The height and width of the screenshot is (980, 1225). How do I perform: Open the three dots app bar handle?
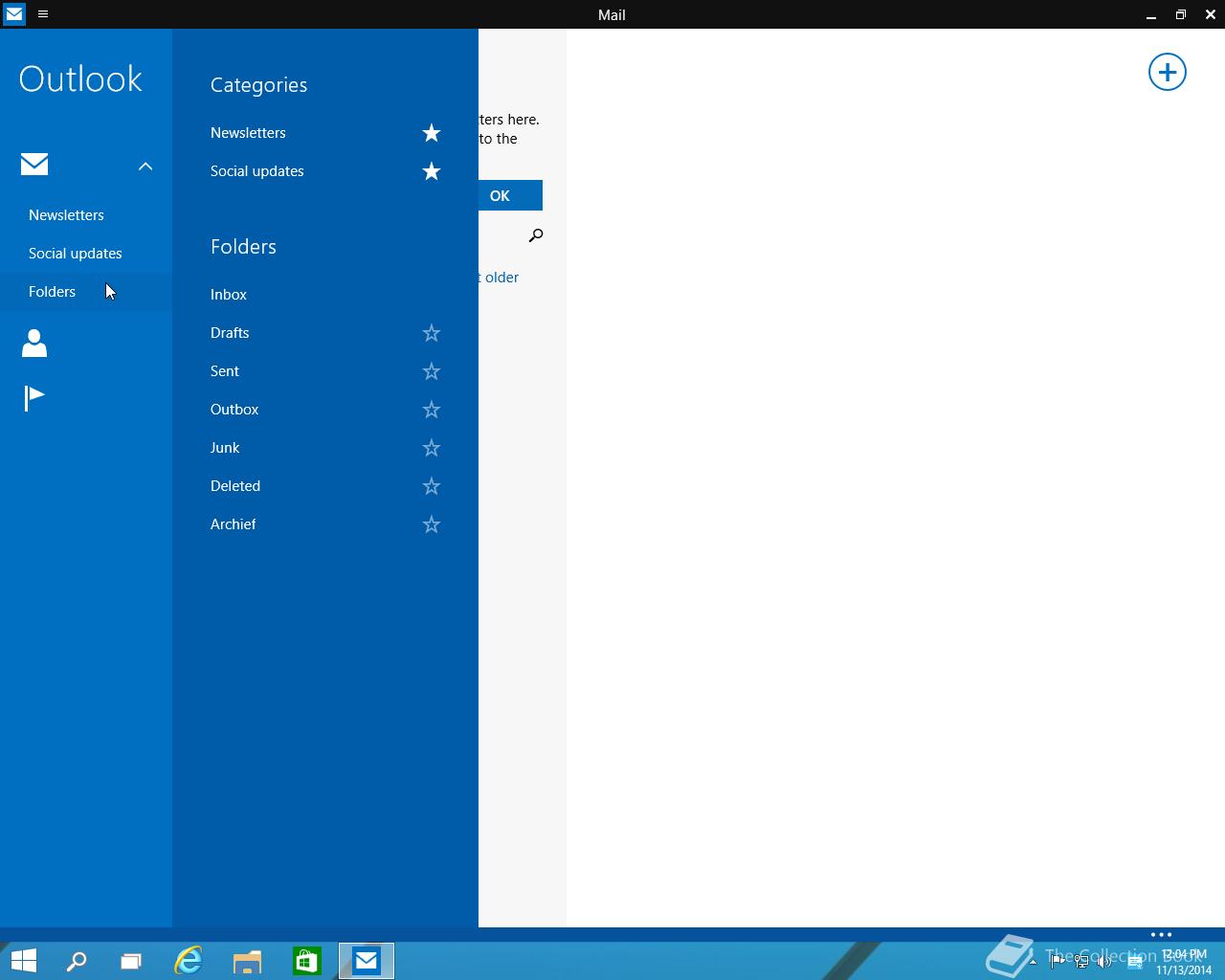[x=1161, y=935]
